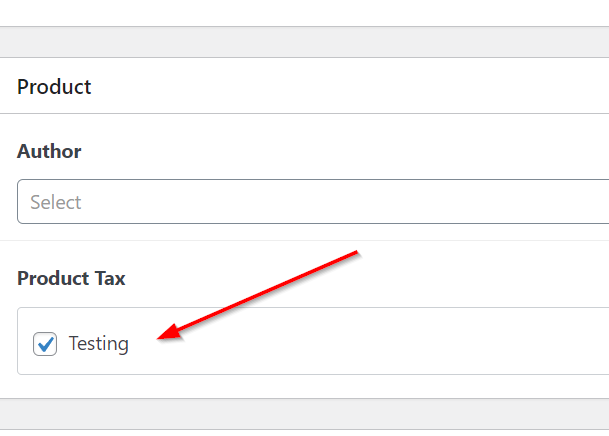Click the middle of the red arrow
The image size is (609, 436).
pos(260,294)
